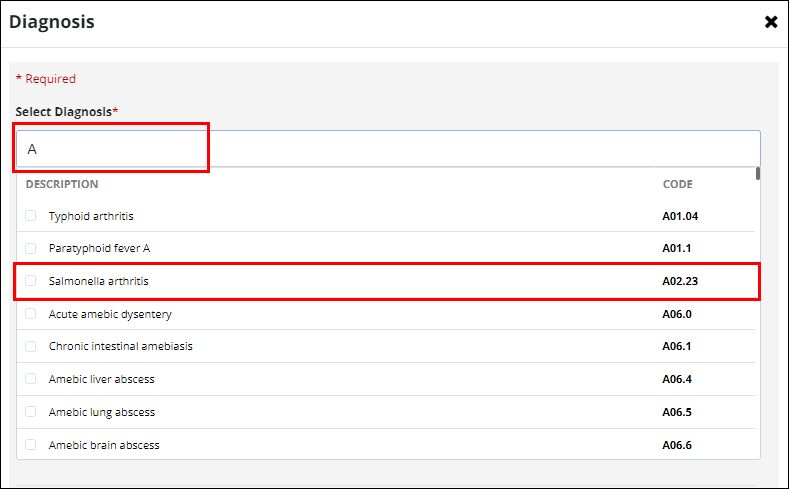Choose the code A06.6 entry
The height and width of the screenshot is (489, 789).
pyautogui.click(x=677, y=445)
